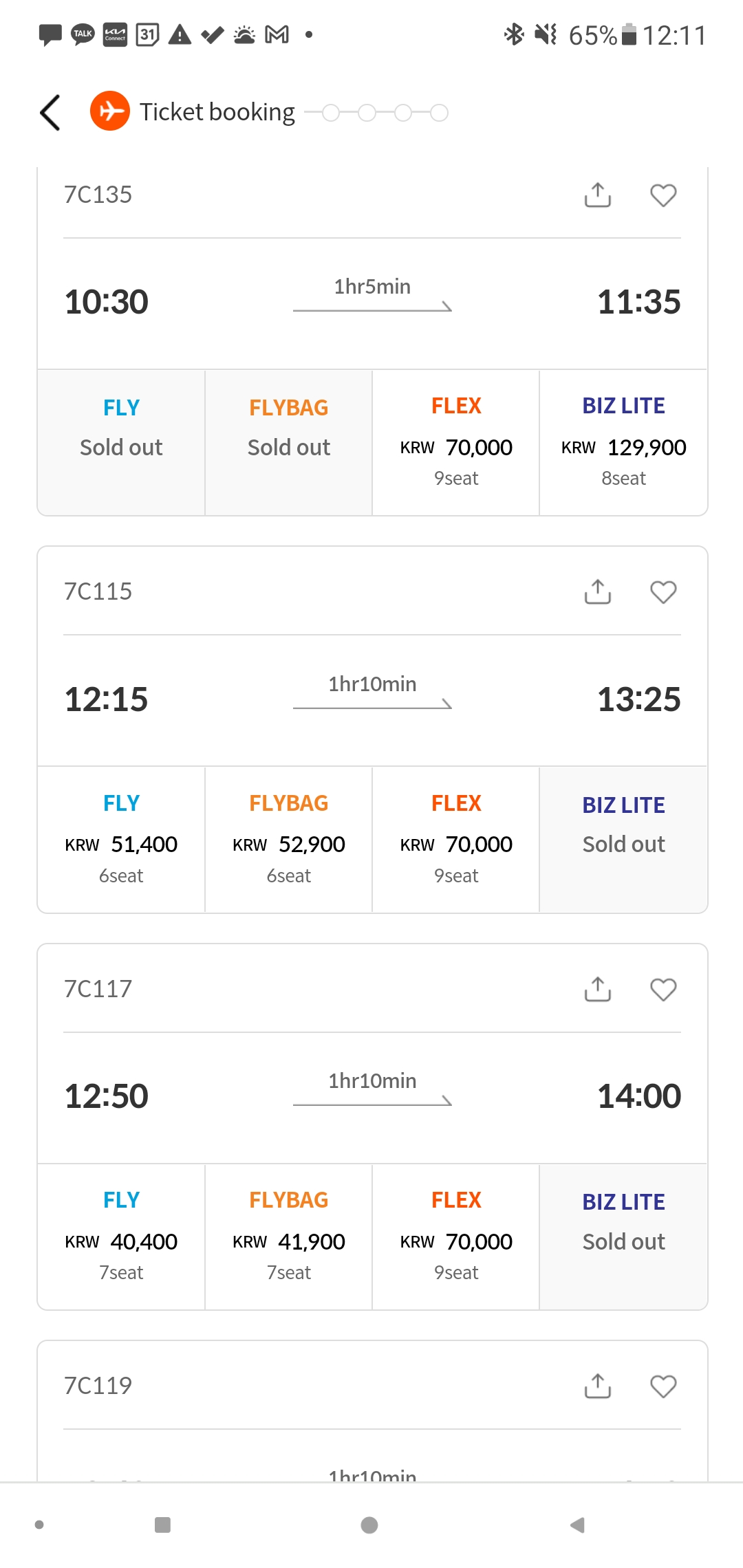Select FLEX fare KRW 70,000 for 7C135
This screenshot has width=743, height=1568.
pos(456,443)
